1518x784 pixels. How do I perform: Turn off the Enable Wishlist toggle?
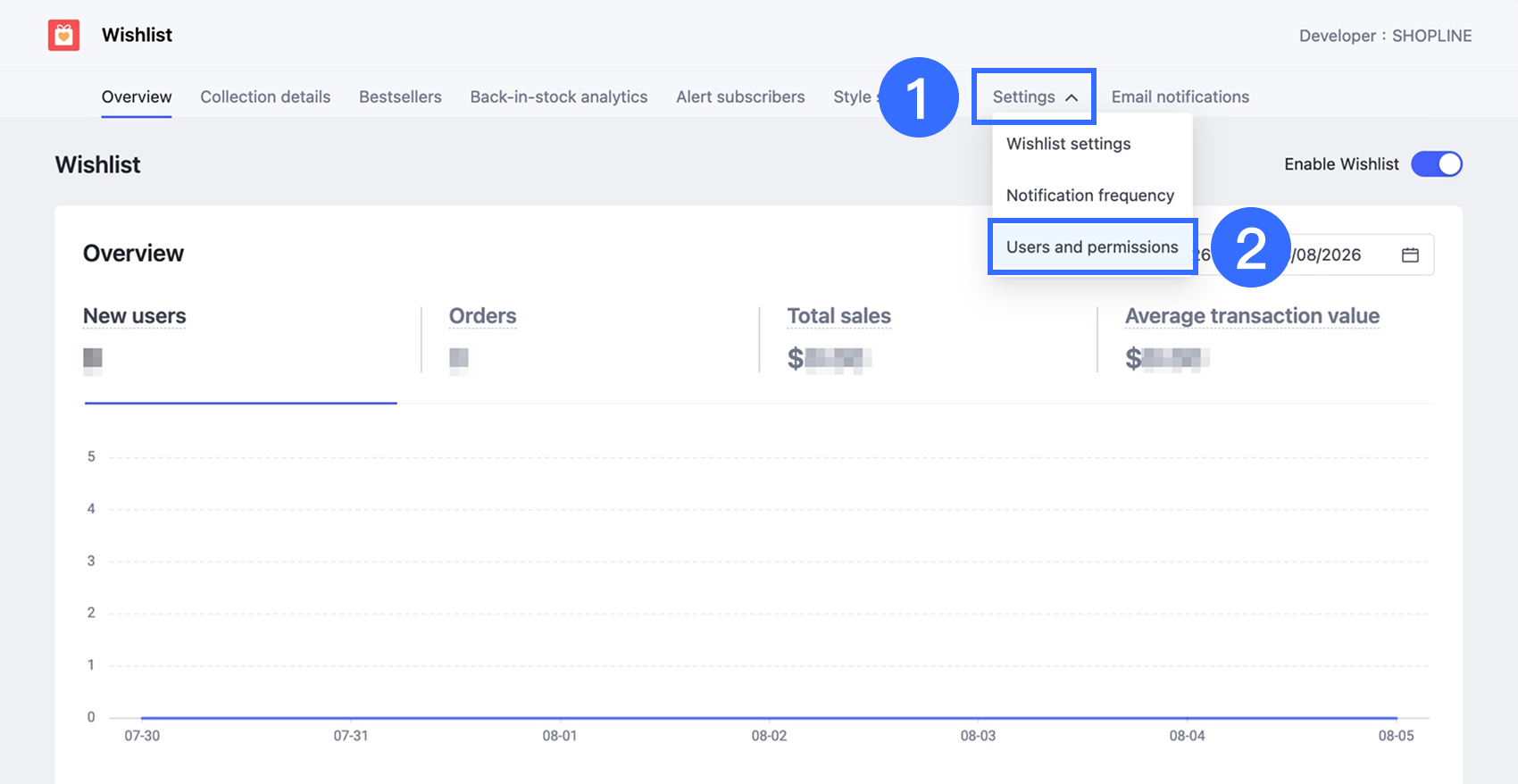click(x=1436, y=164)
